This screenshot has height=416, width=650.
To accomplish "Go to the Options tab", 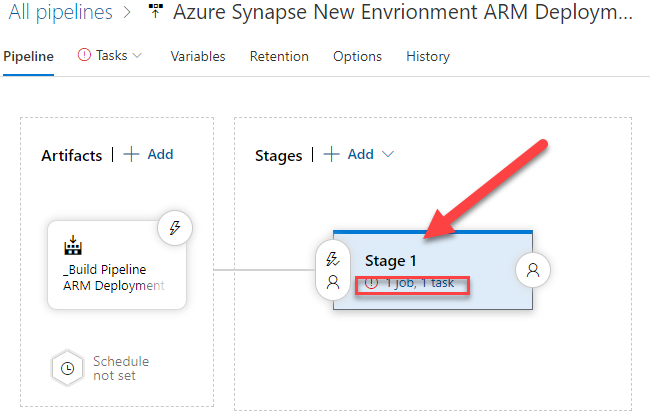I will tap(357, 57).
